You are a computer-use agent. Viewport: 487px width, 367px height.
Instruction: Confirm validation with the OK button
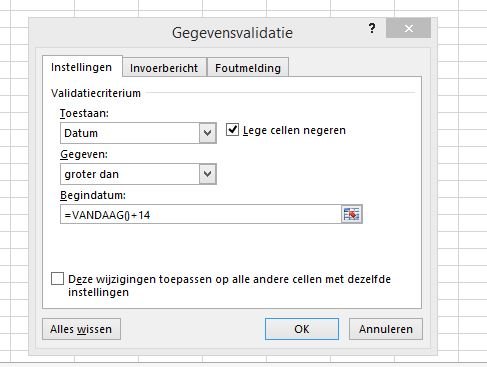(x=302, y=329)
